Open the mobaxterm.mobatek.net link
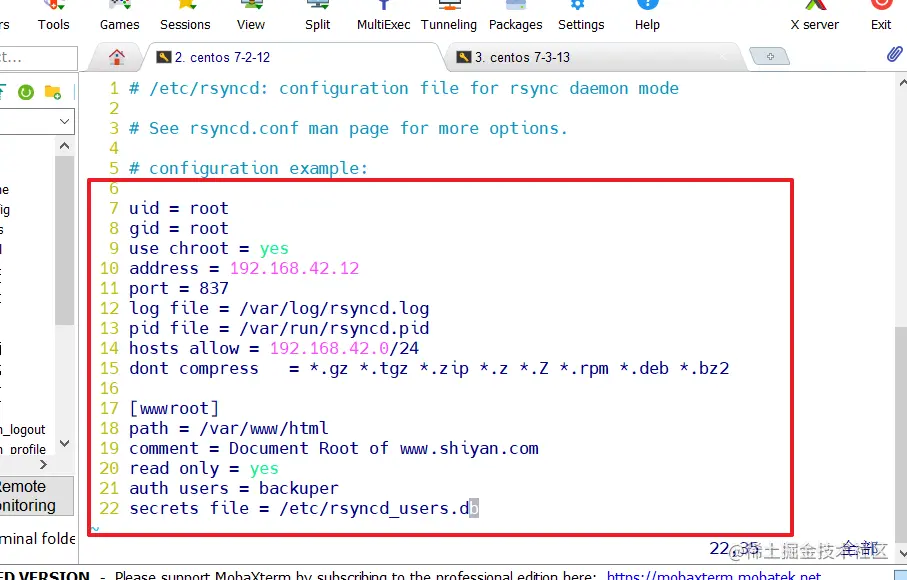This screenshot has width=907, height=580. (x=713, y=575)
